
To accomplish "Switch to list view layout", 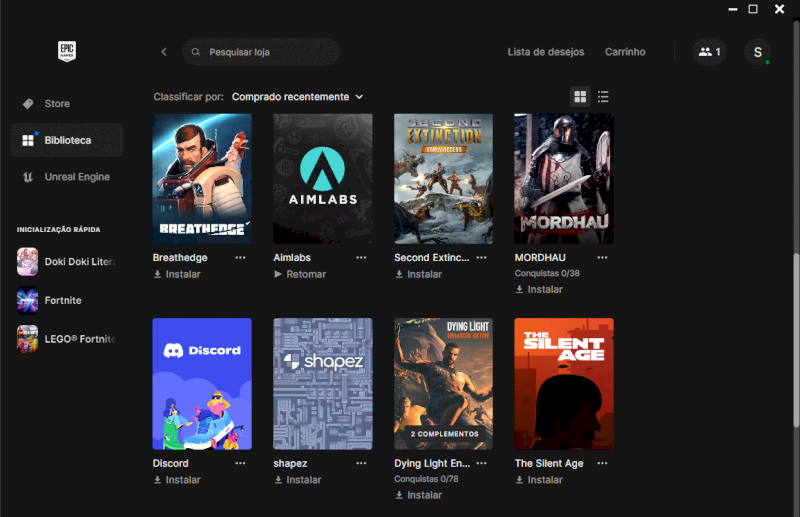I will click(x=603, y=97).
